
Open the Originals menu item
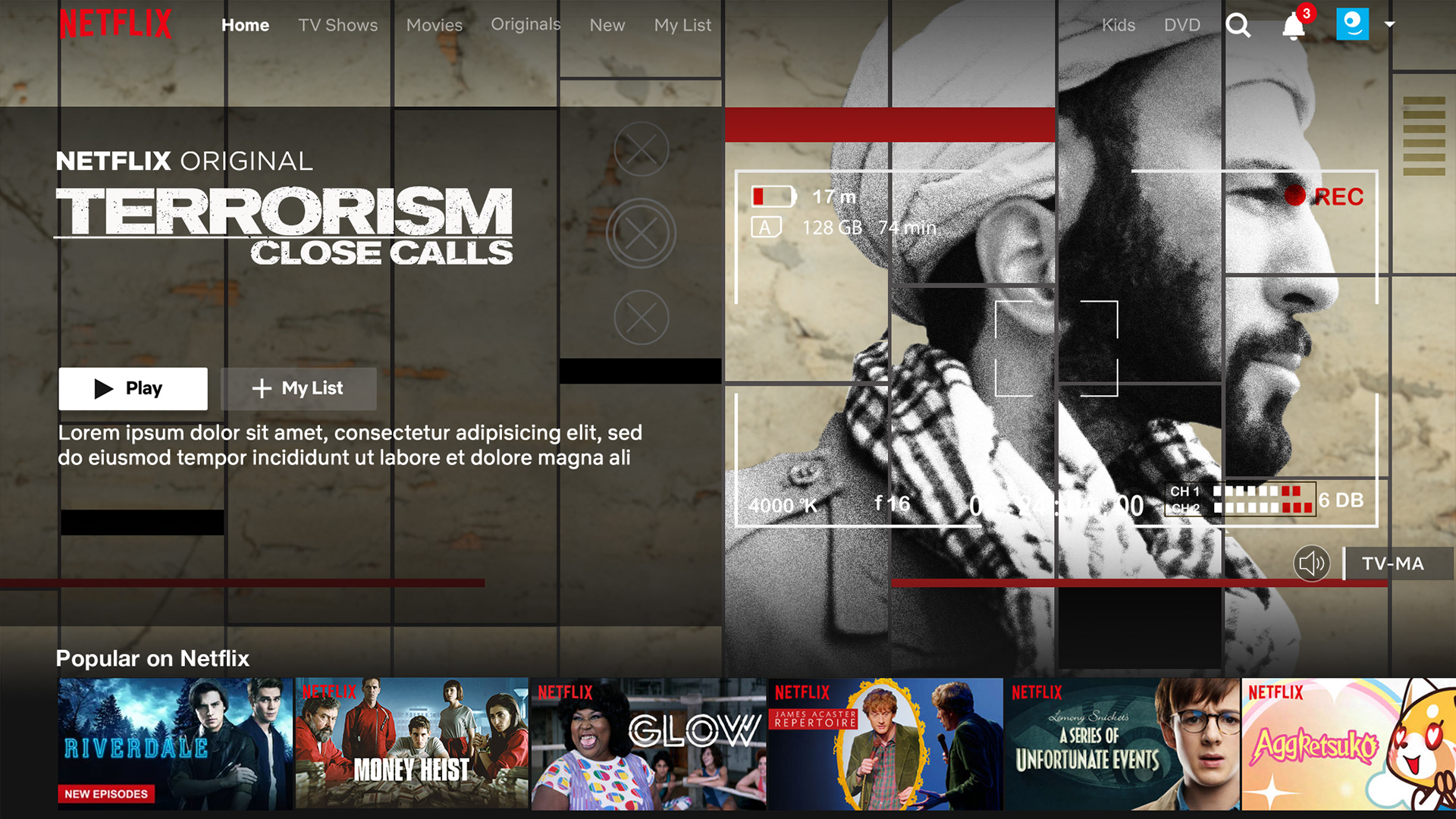tap(526, 24)
